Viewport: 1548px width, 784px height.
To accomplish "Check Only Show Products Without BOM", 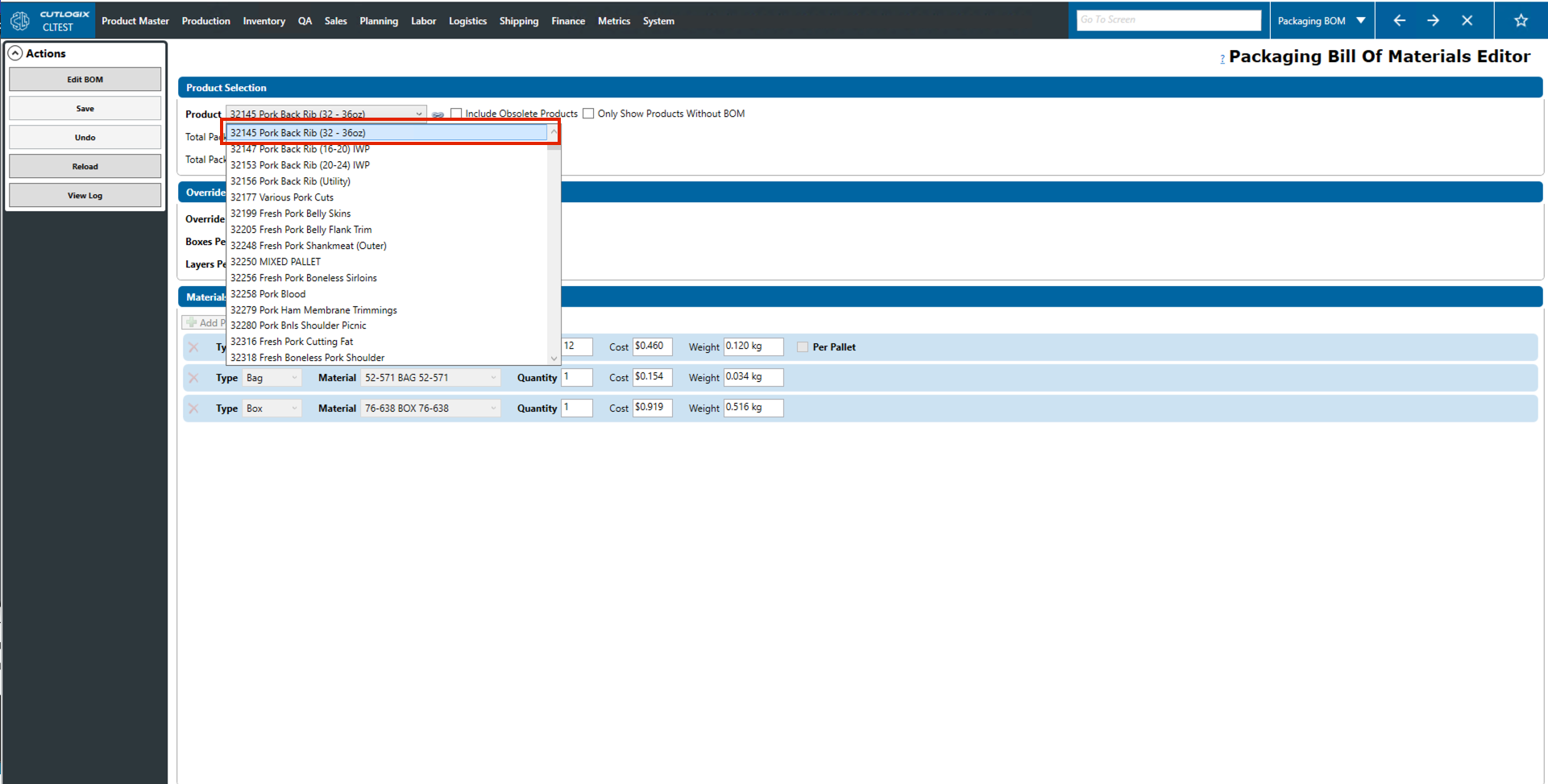I will (588, 114).
